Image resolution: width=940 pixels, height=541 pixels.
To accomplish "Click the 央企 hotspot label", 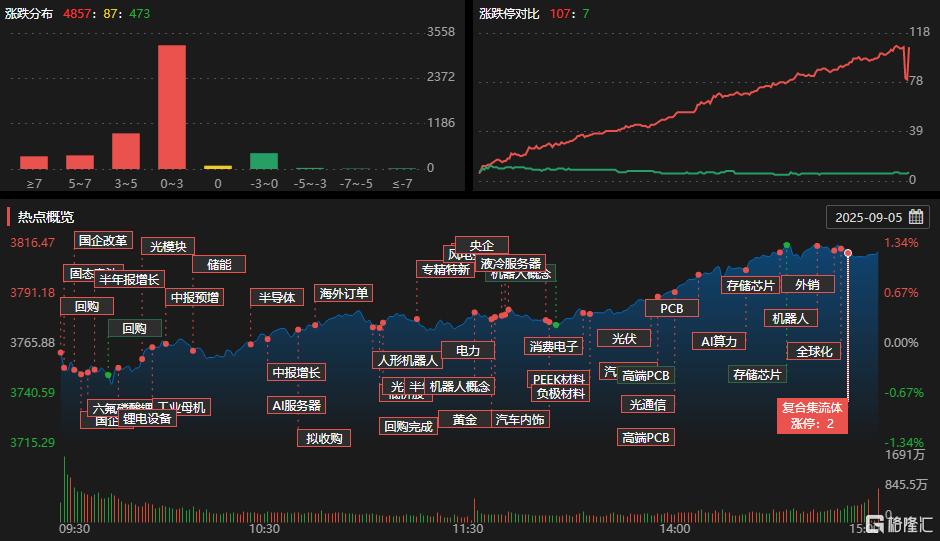I will [481, 245].
